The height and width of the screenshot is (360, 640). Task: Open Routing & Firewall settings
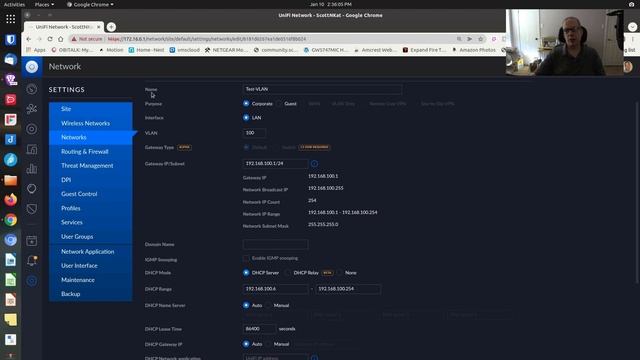91,151
